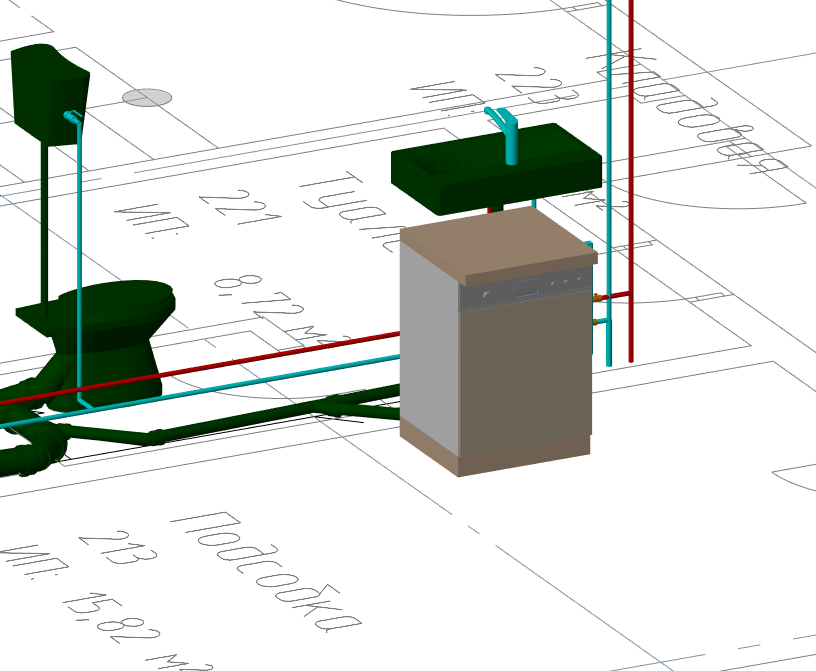Click the cyan inlet connector on the cistern
This screenshot has width=816, height=671.
73,117
